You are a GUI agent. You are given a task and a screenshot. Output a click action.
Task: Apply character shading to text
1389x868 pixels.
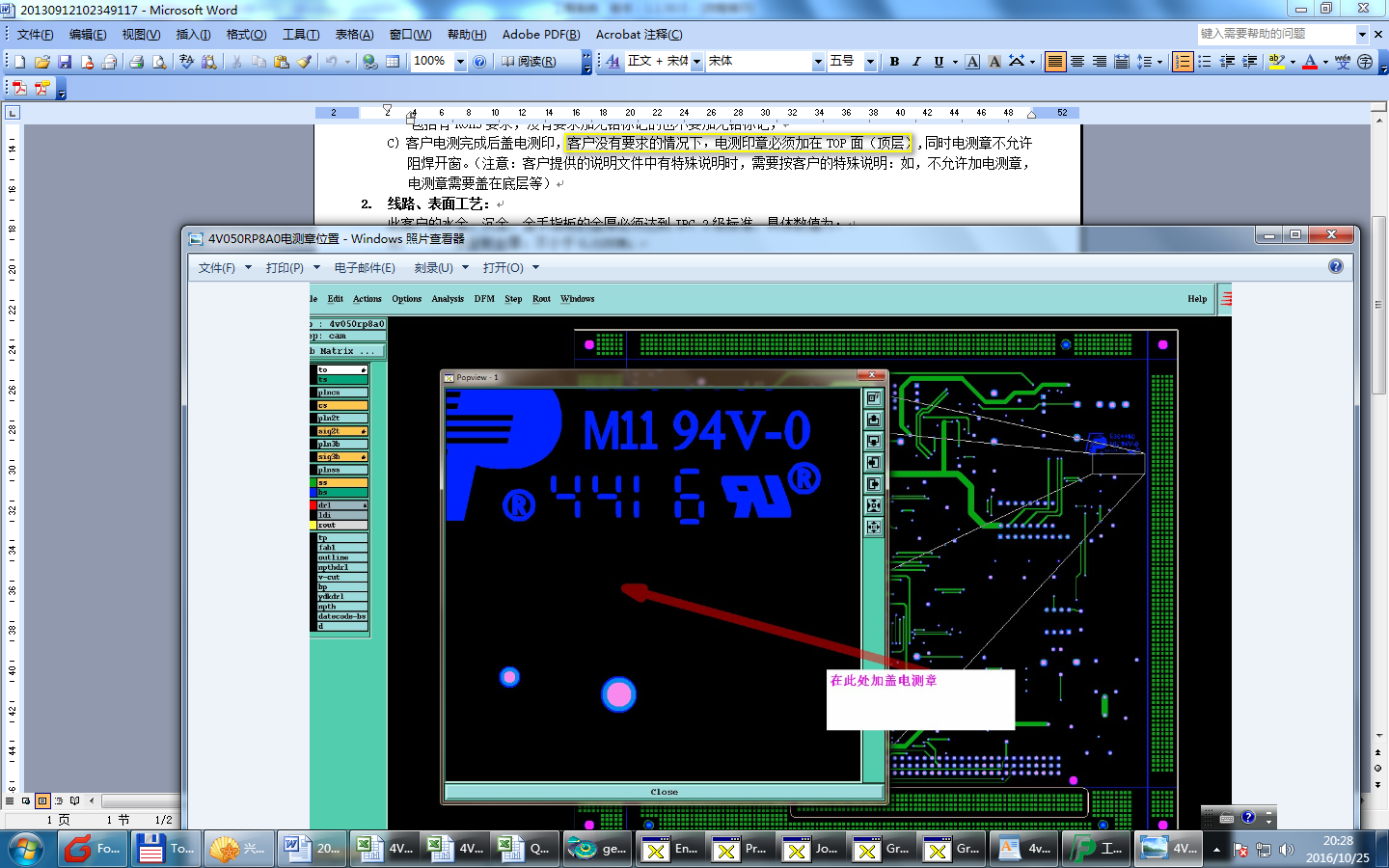[994, 62]
